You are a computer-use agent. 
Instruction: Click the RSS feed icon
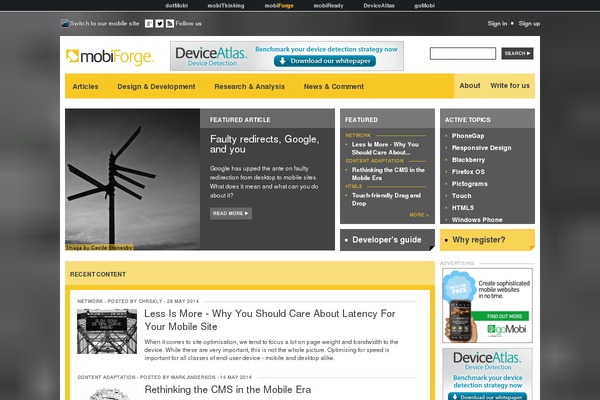tap(170, 24)
